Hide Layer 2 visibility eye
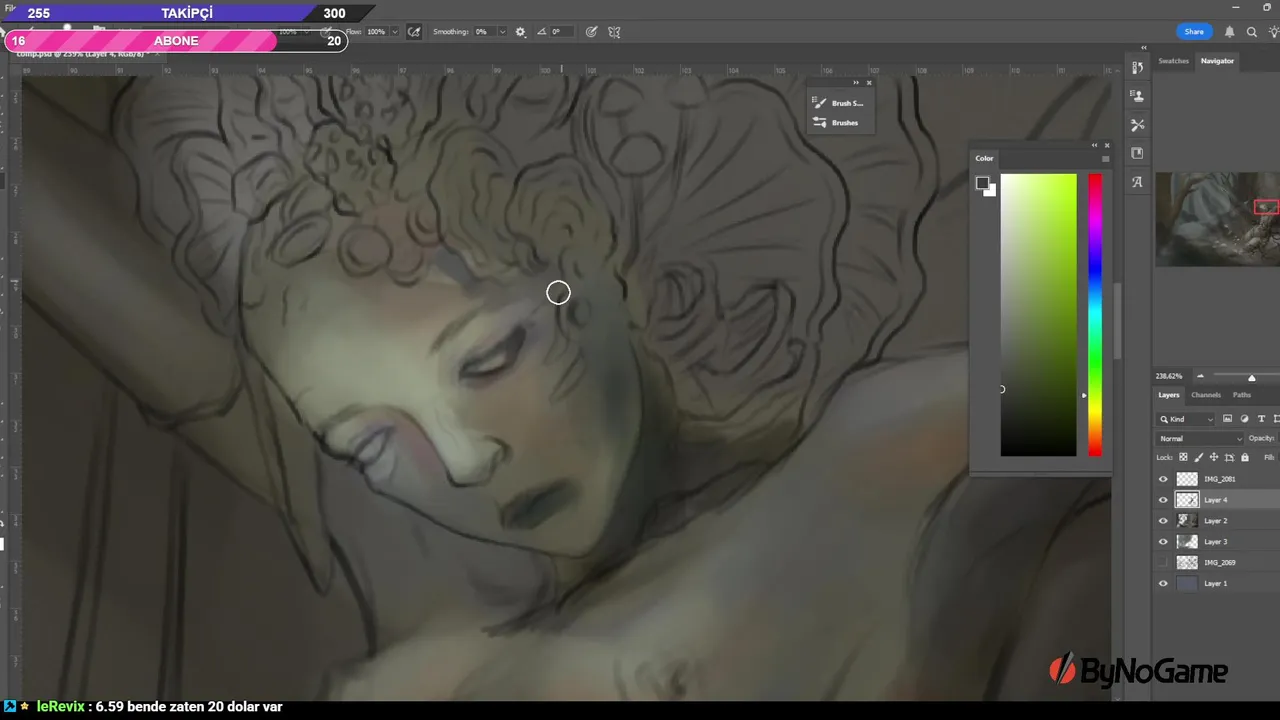This screenshot has height=720, width=1280. click(1162, 521)
